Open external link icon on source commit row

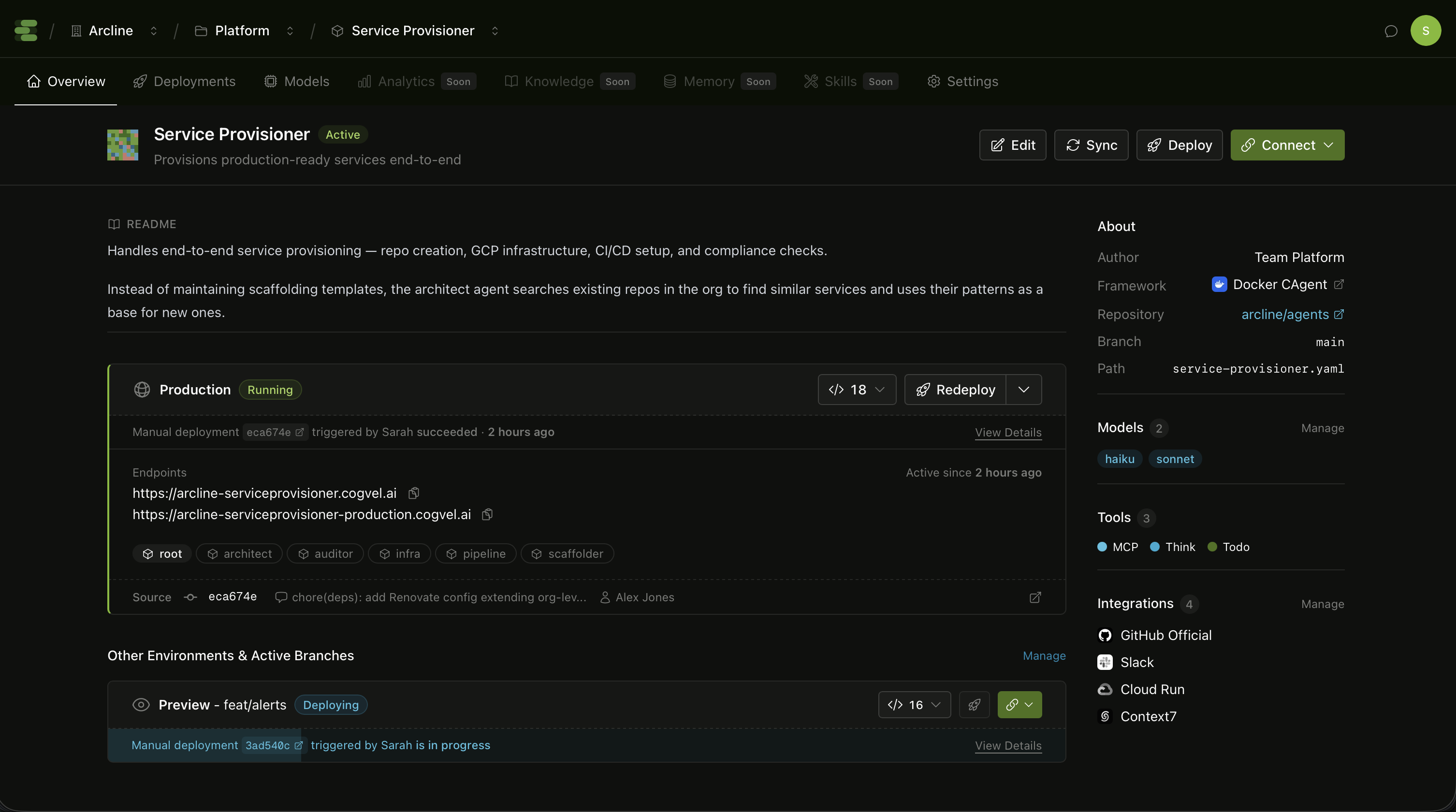pyautogui.click(x=1035, y=597)
